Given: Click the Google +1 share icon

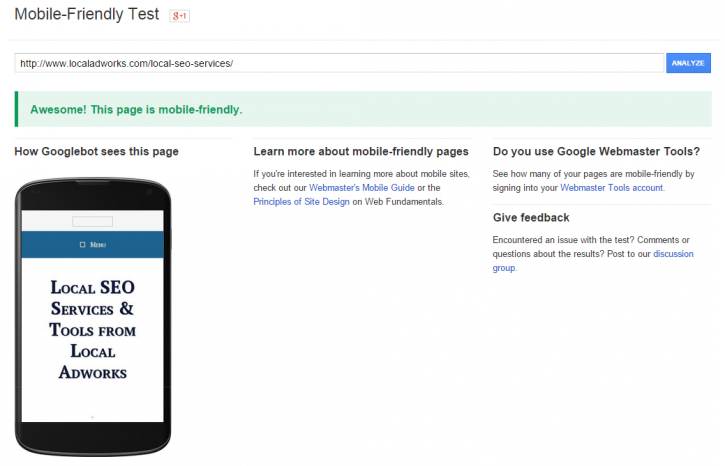Looking at the screenshot, I should coord(179,16).
